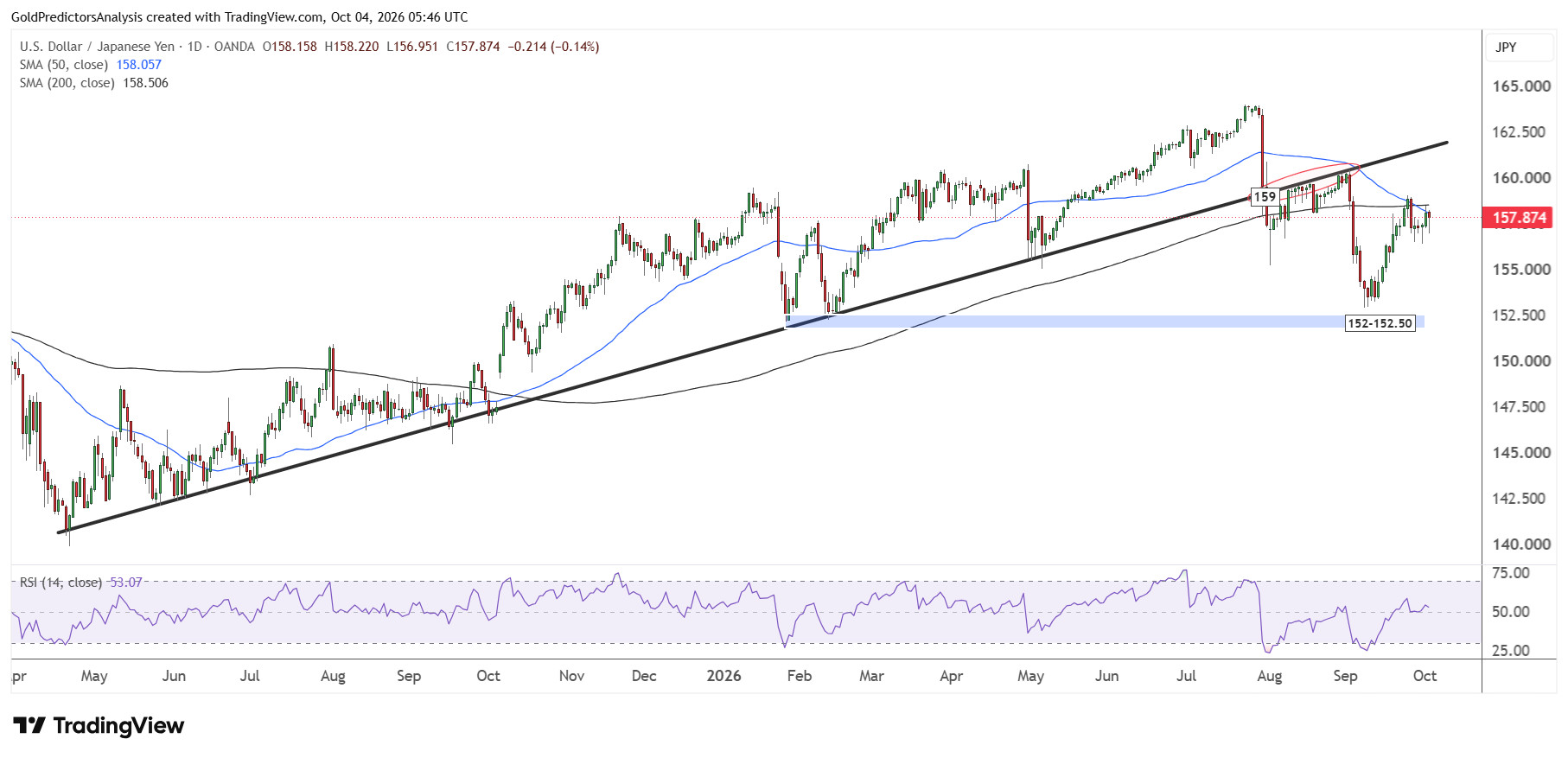Click the 152-152.50 support zone label
This screenshot has height=758, width=1568.
click(1380, 323)
